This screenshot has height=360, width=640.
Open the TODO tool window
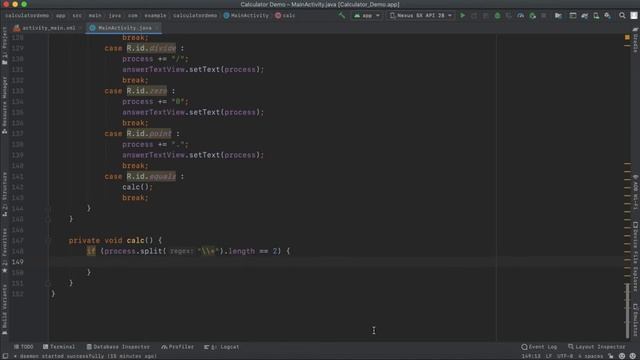click(23, 347)
